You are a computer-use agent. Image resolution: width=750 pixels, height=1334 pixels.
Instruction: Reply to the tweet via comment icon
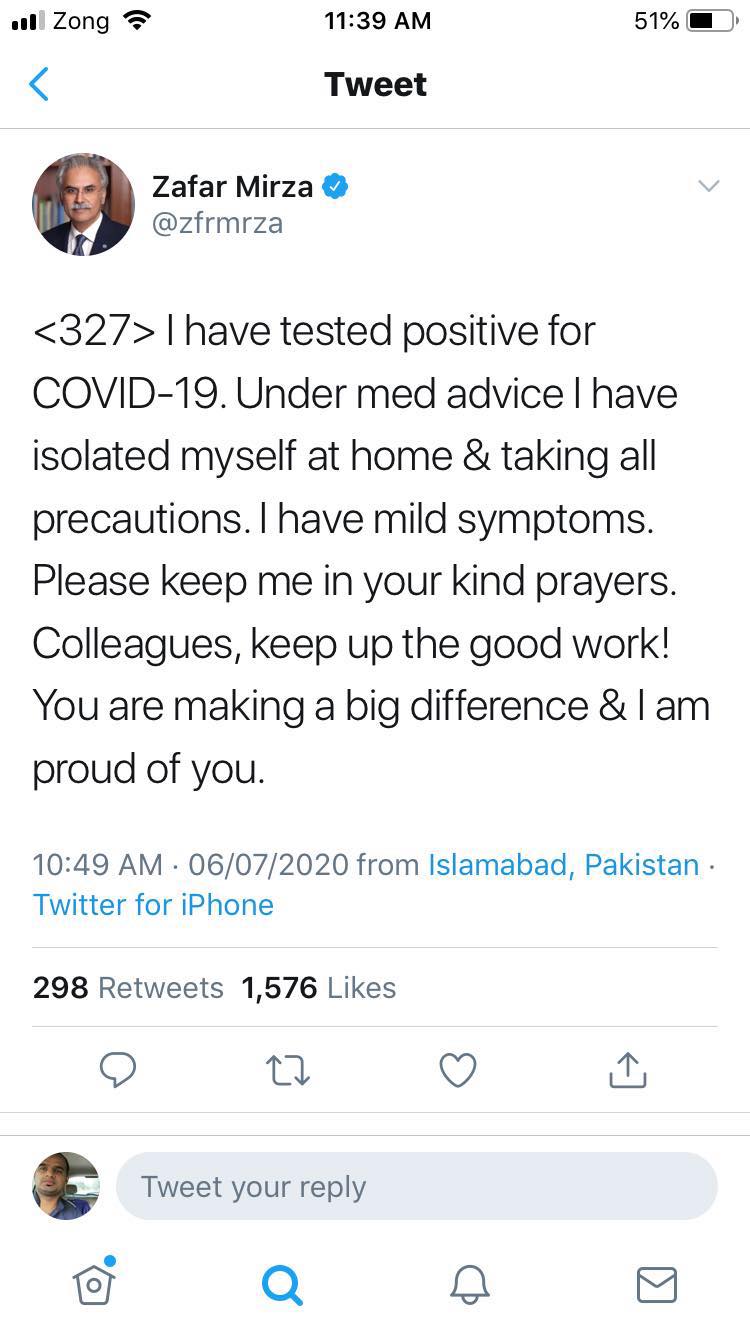coord(118,1070)
